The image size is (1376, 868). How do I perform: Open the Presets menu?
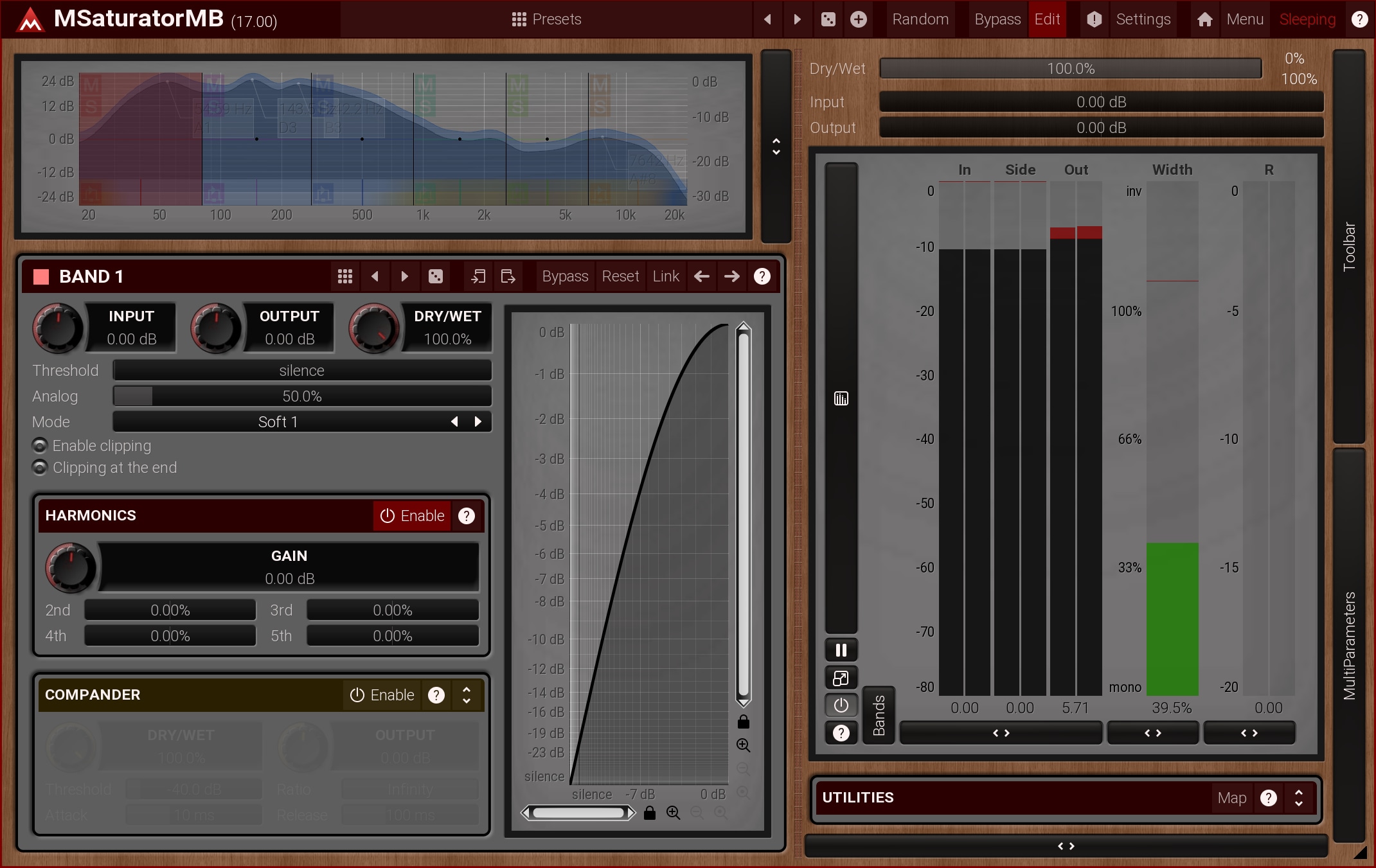pyautogui.click(x=546, y=19)
